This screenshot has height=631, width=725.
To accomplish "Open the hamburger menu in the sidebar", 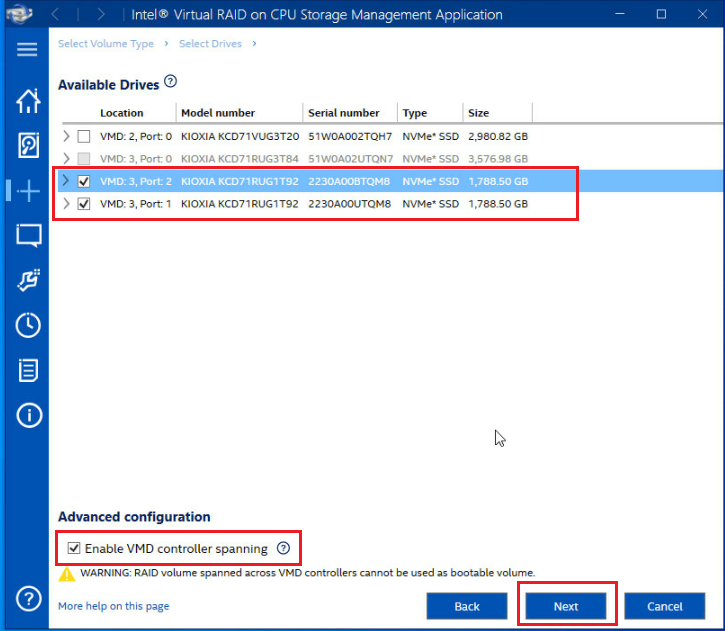I will coord(27,49).
